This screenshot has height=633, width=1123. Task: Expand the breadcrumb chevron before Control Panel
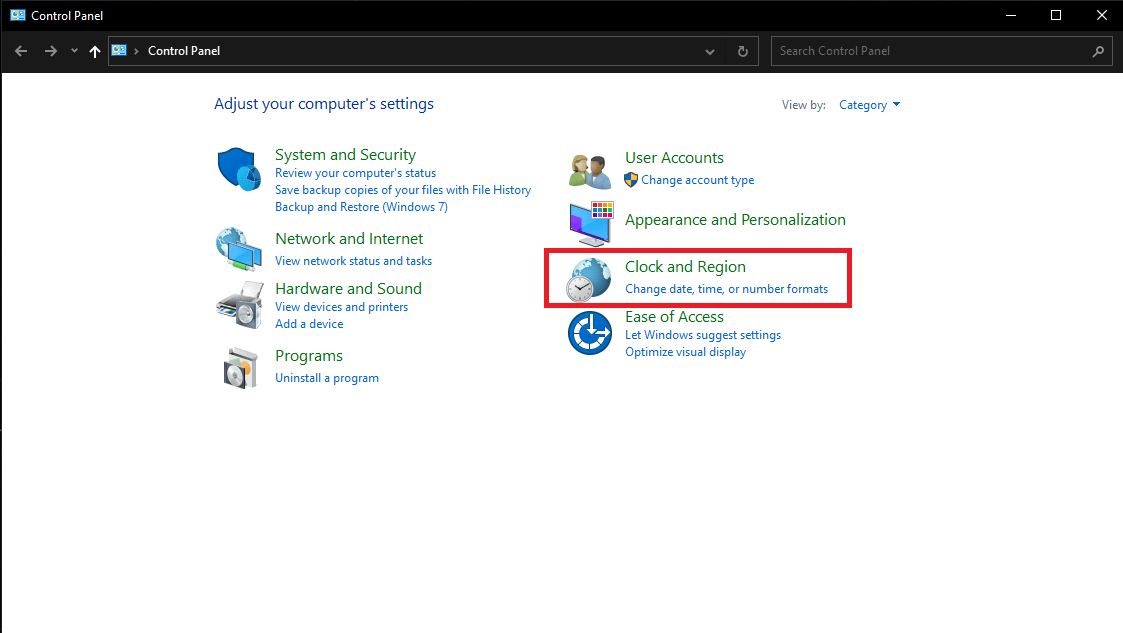(136, 52)
